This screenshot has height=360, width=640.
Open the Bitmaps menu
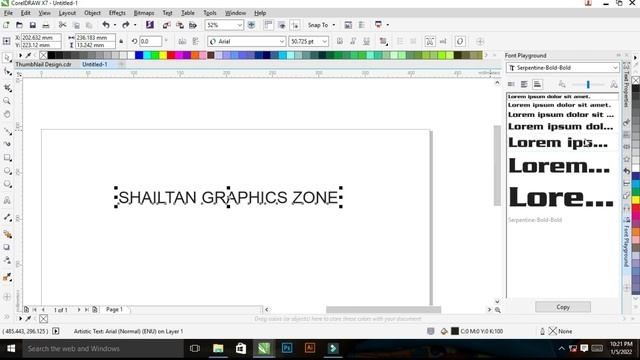144,13
